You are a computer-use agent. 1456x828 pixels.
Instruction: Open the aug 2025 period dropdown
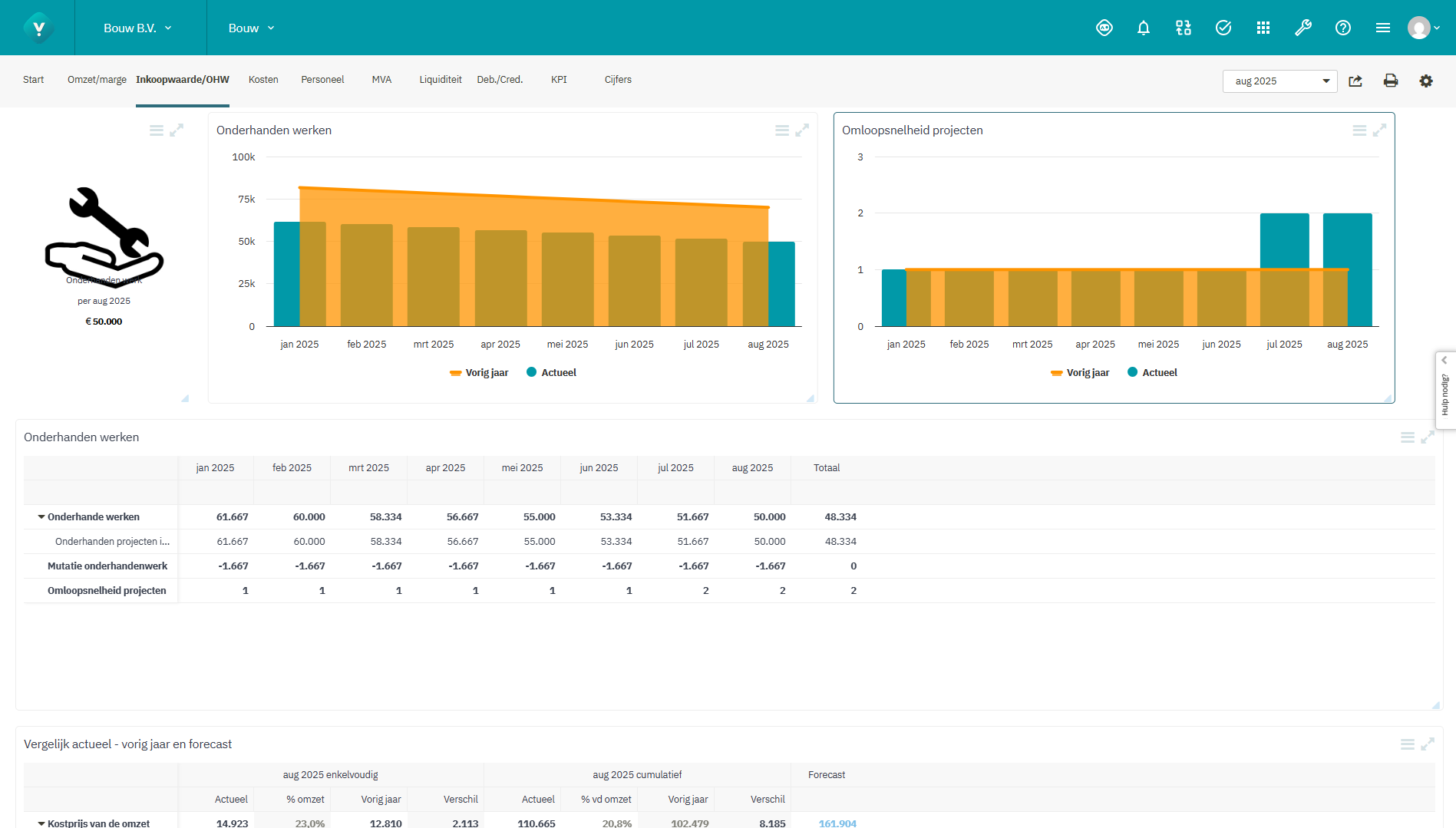click(1279, 81)
